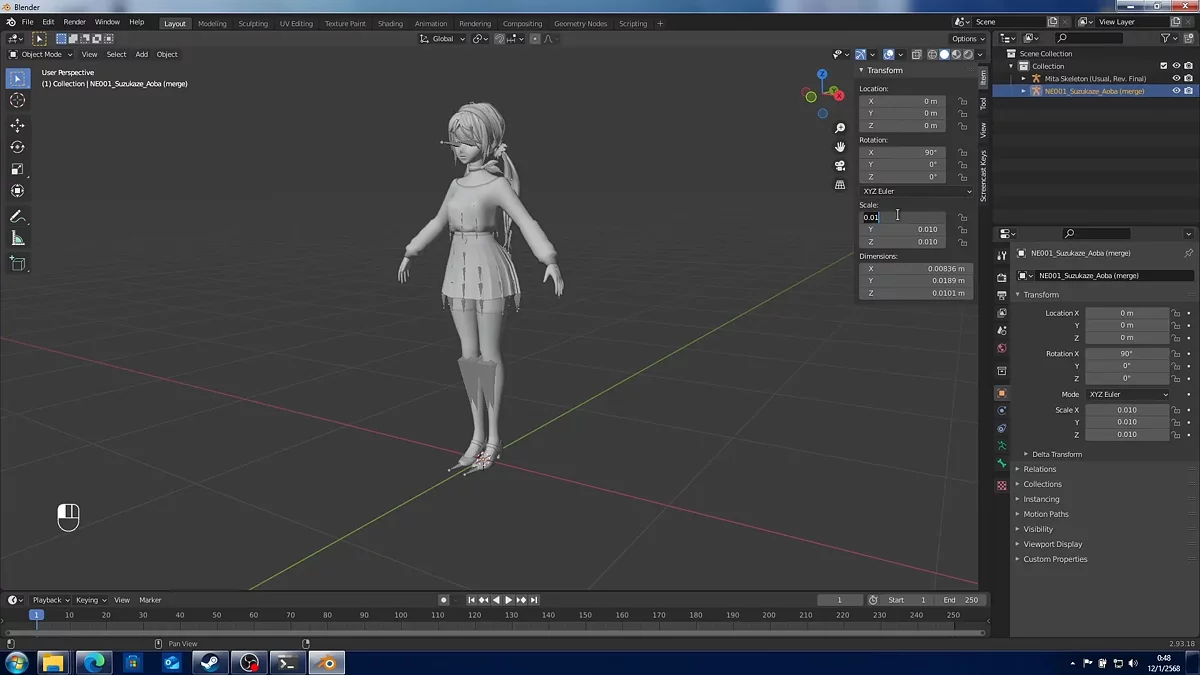Select the Move tool in toolbar
Image resolution: width=1200 pixels, height=675 pixels.
[x=17, y=125]
